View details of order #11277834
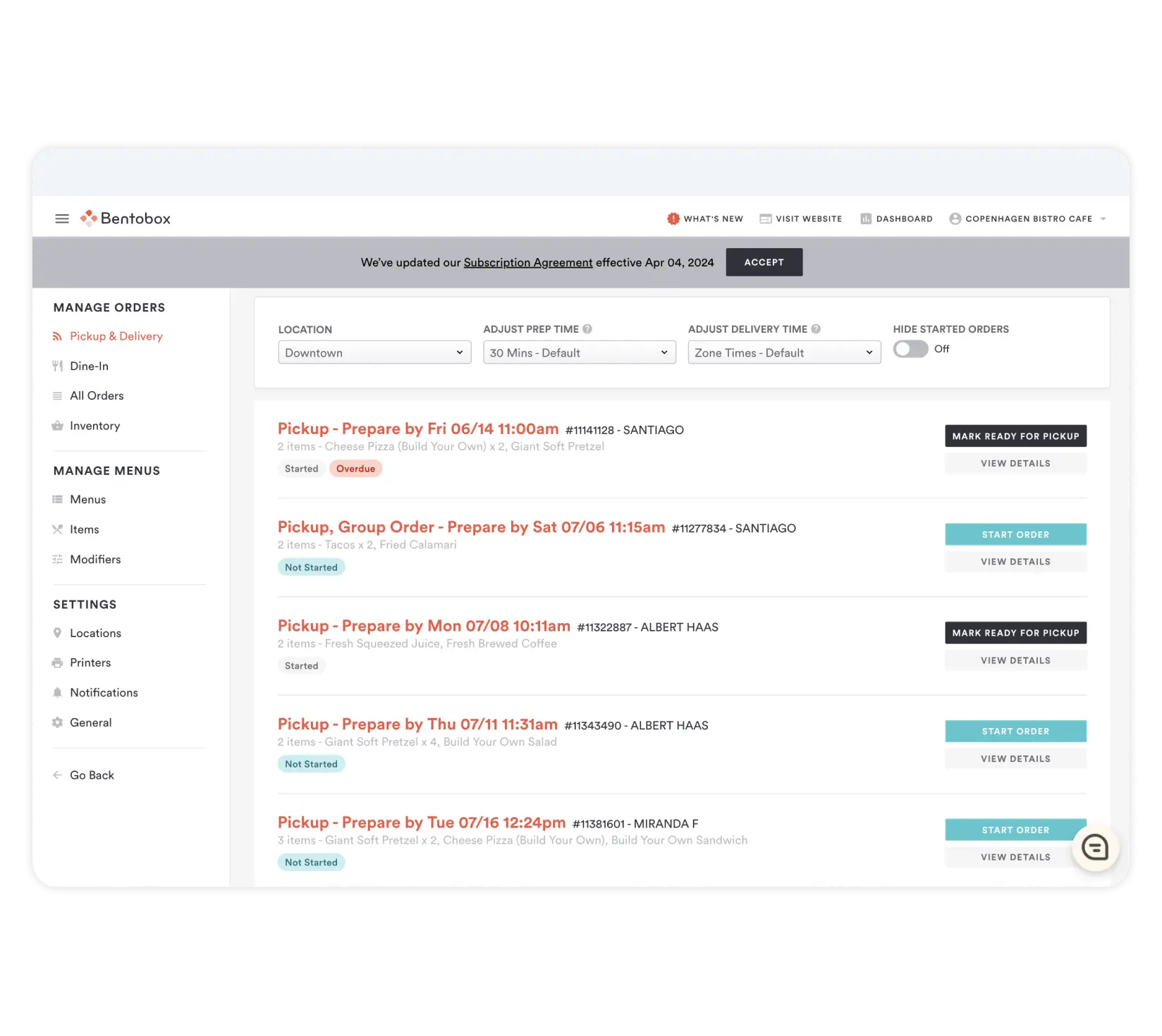 [1015, 562]
